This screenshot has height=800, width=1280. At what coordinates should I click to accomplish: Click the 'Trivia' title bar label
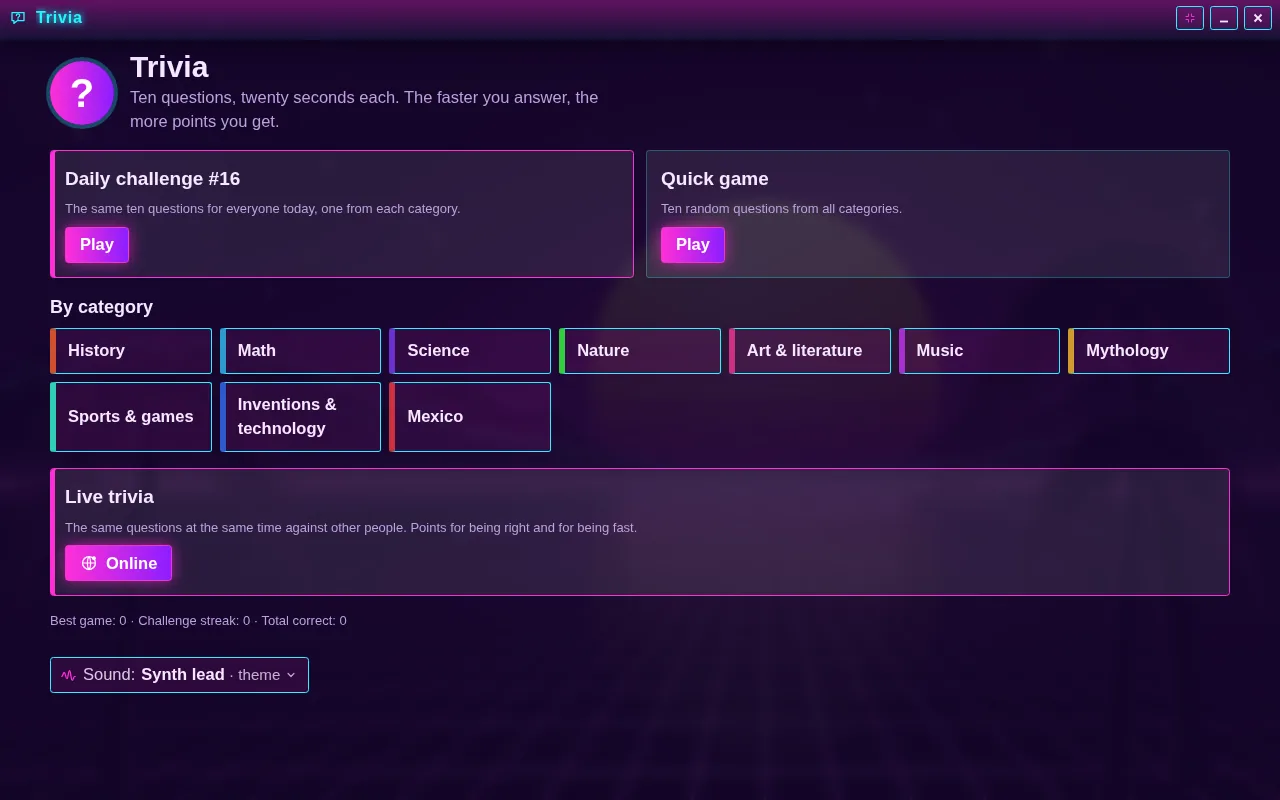click(x=59, y=18)
